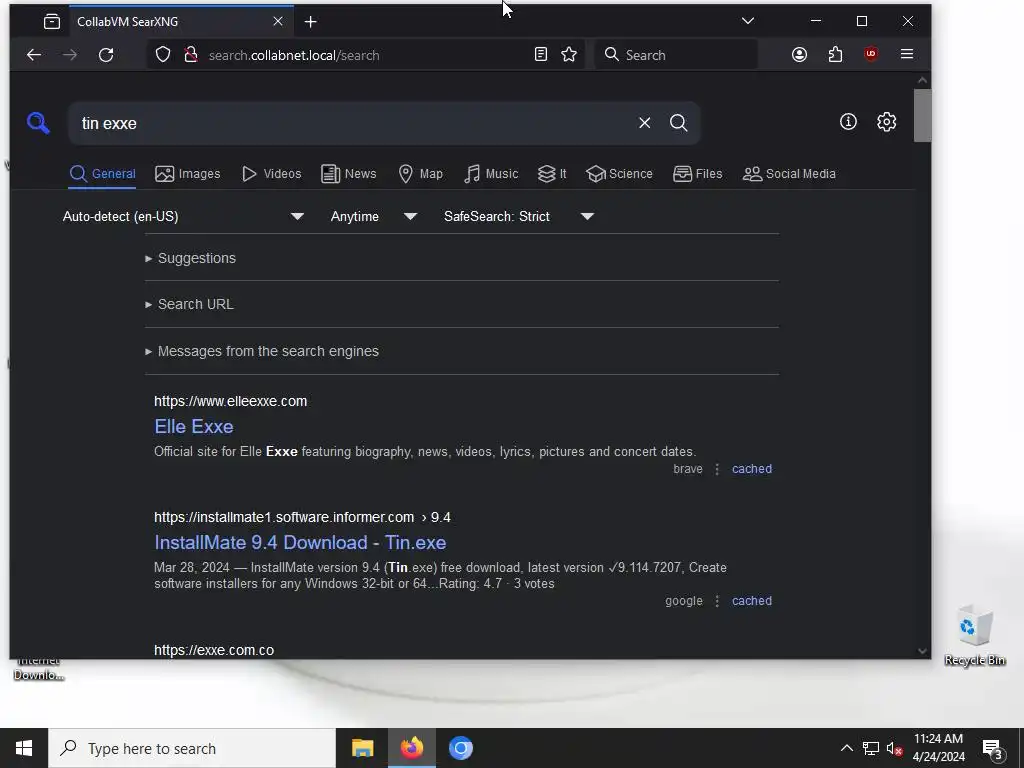Open the https://www.elleexxe.com URL link
This screenshot has height=768, width=1024.
(231, 401)
